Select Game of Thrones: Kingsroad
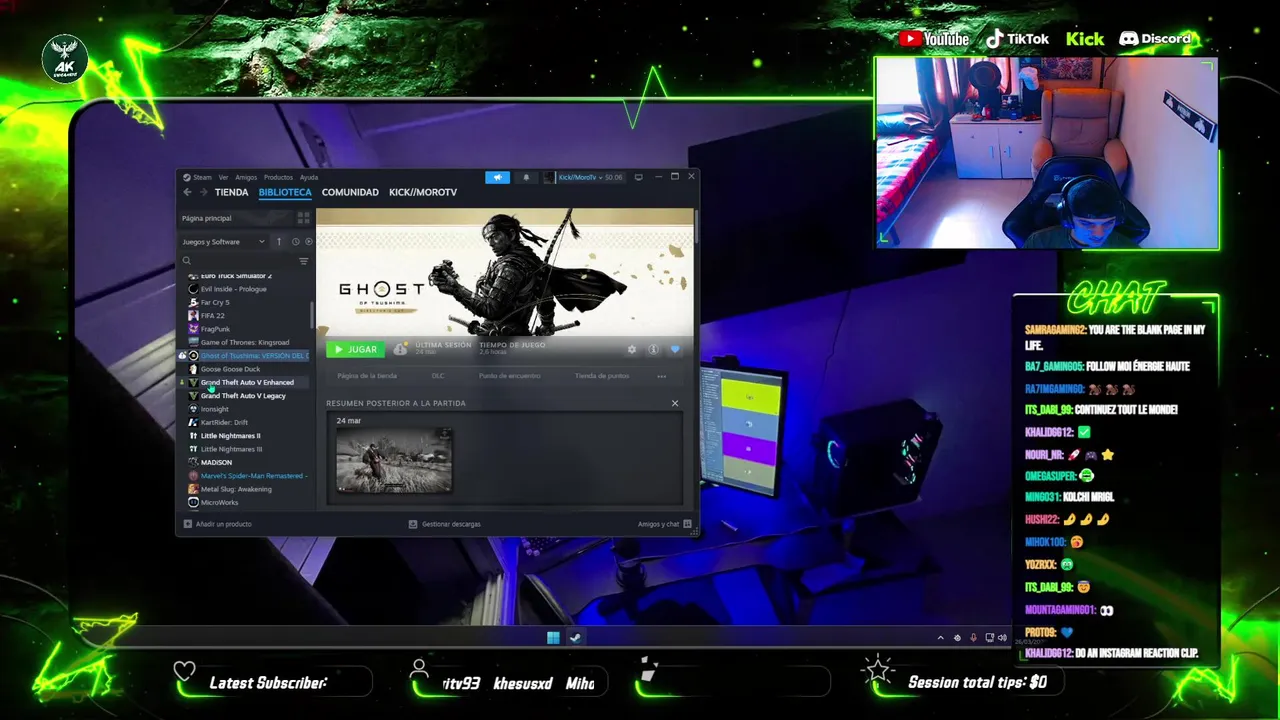This screenshot has width=1280, height=720. tap(244, 342)
